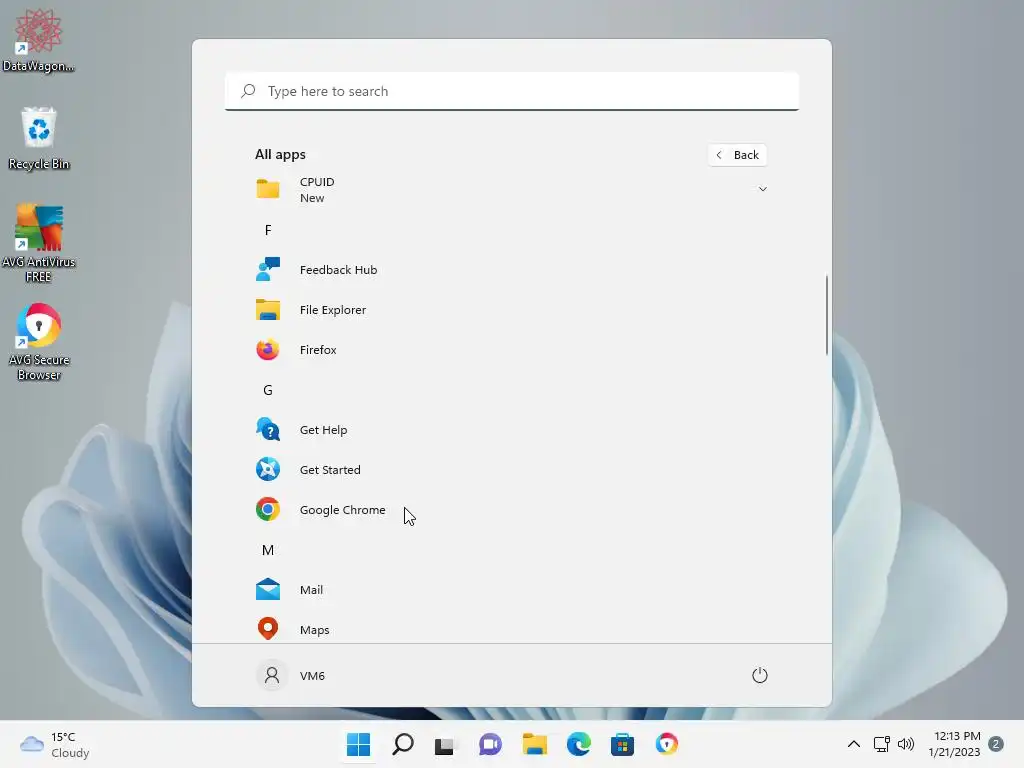Jump to letter F section header
Viewport: 1024px width, 768px height.
[x=268, y=230]
